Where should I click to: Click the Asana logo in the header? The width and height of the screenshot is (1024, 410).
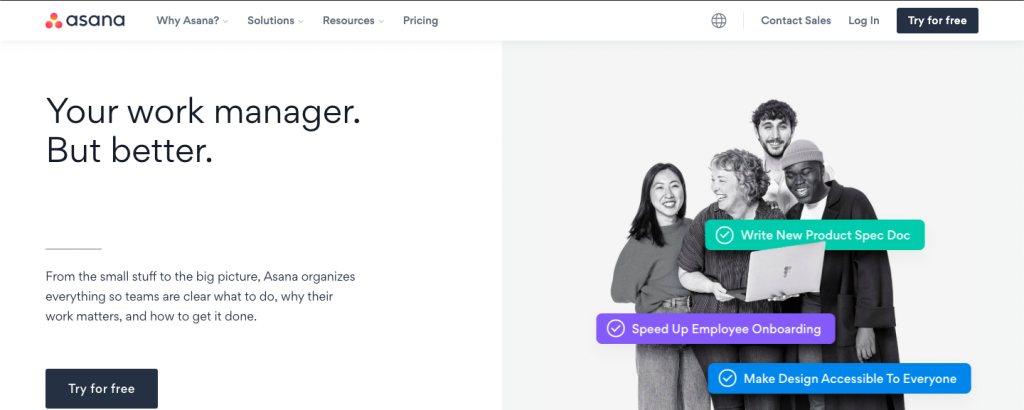(85, 21)
